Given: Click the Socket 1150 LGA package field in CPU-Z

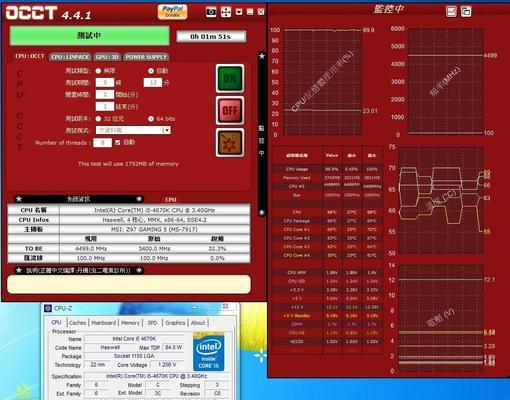Looking at the screenshot, I should tap(134, 356).
